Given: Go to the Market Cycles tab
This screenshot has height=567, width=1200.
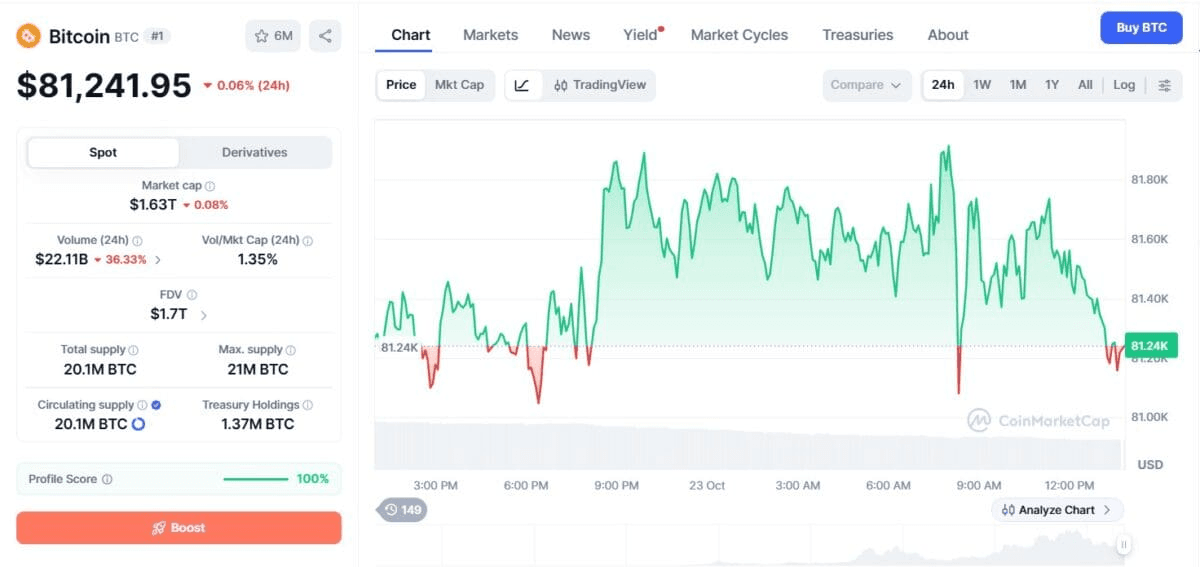Looking at the screenshot, I should tap(739, 35).
